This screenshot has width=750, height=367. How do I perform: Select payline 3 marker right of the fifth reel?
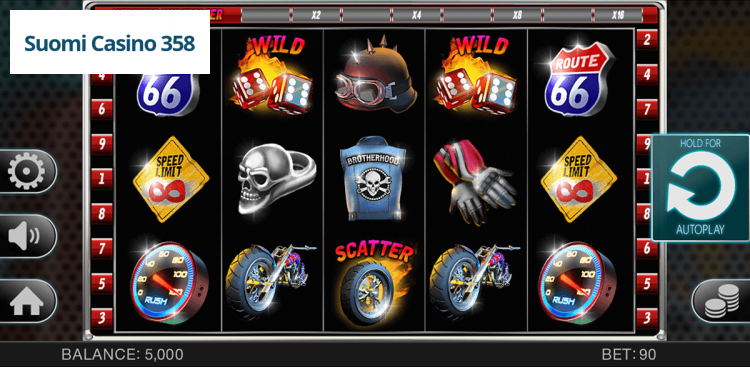pyautogui.click(x=647, y=318)
